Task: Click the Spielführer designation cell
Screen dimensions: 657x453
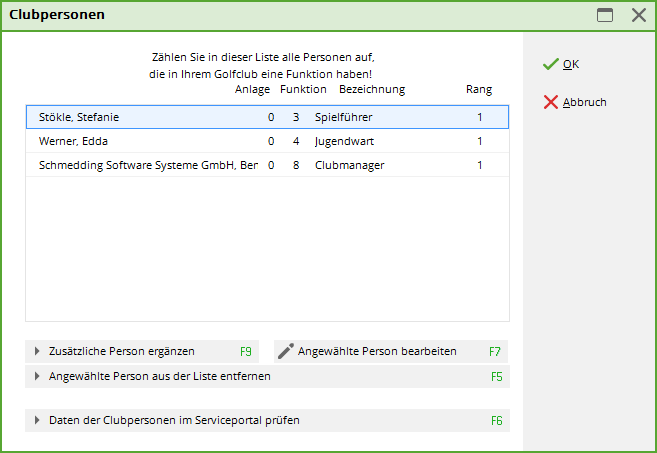Action: (x=344, y=117)
